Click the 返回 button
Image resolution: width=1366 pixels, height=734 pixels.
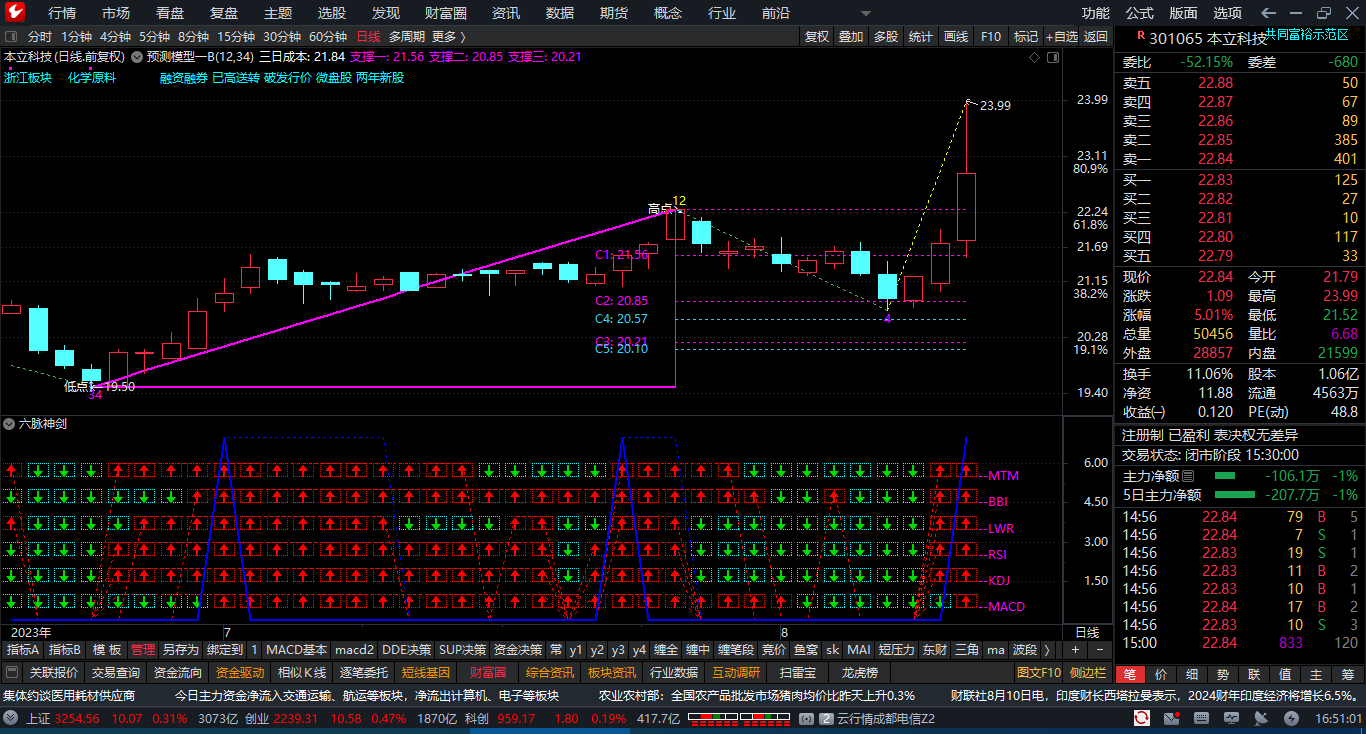[1096, 36]
